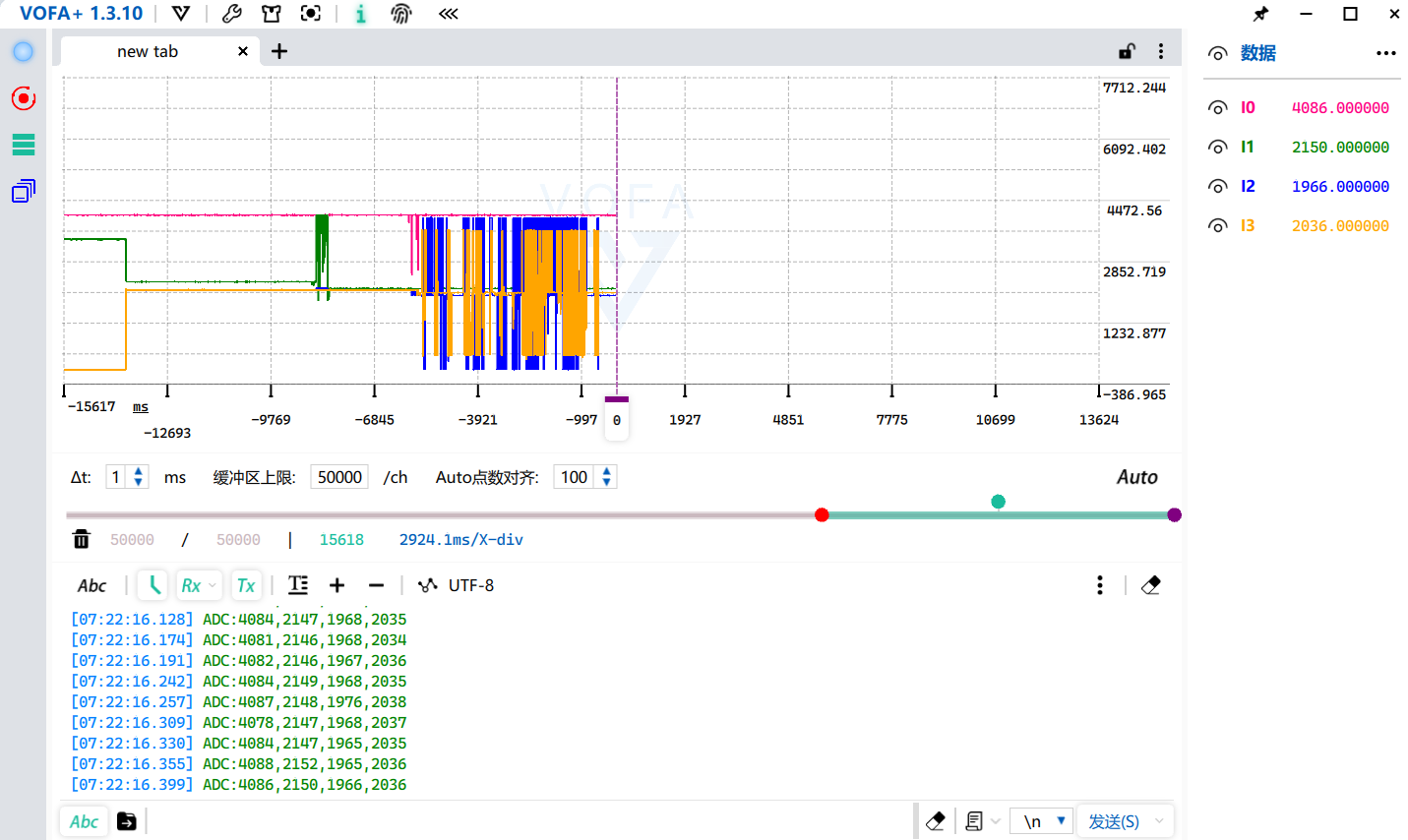The height and width of the screenshot is (840, 1408).
Task: Click the teal slider handle
Action: tap(998, 502)
